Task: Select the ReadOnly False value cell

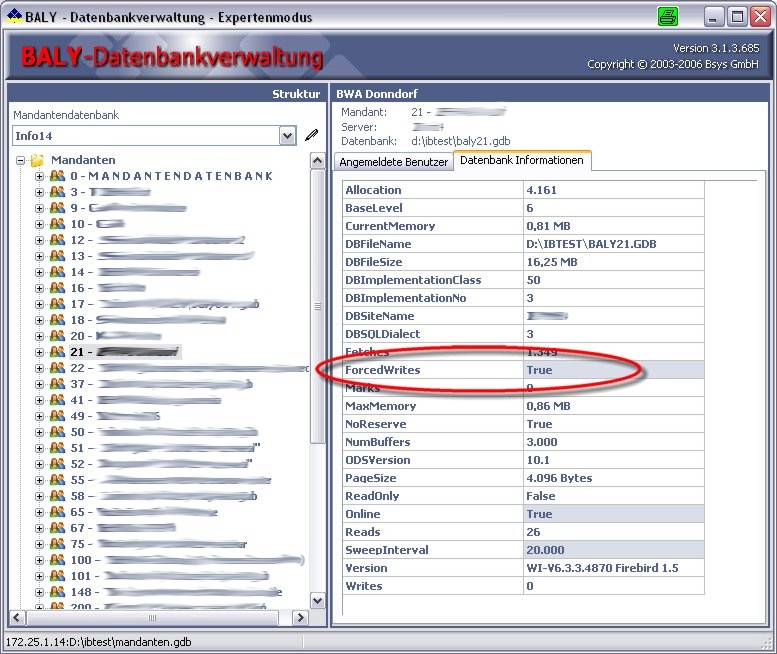Action: tap(613, 496)
